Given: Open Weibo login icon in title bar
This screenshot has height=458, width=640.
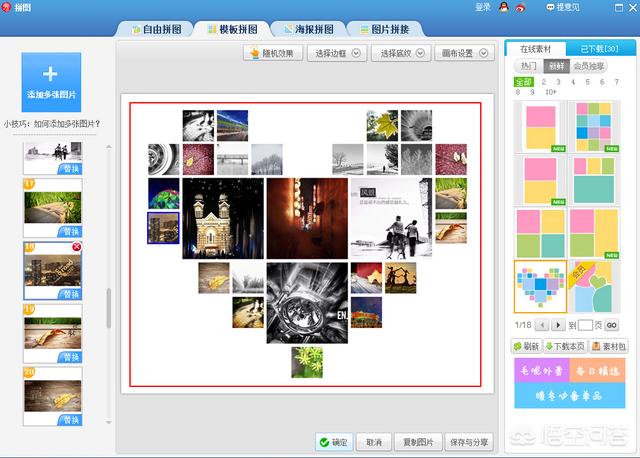Looking at the screenshot, I should pyautogui.click(x=520, y=7).
